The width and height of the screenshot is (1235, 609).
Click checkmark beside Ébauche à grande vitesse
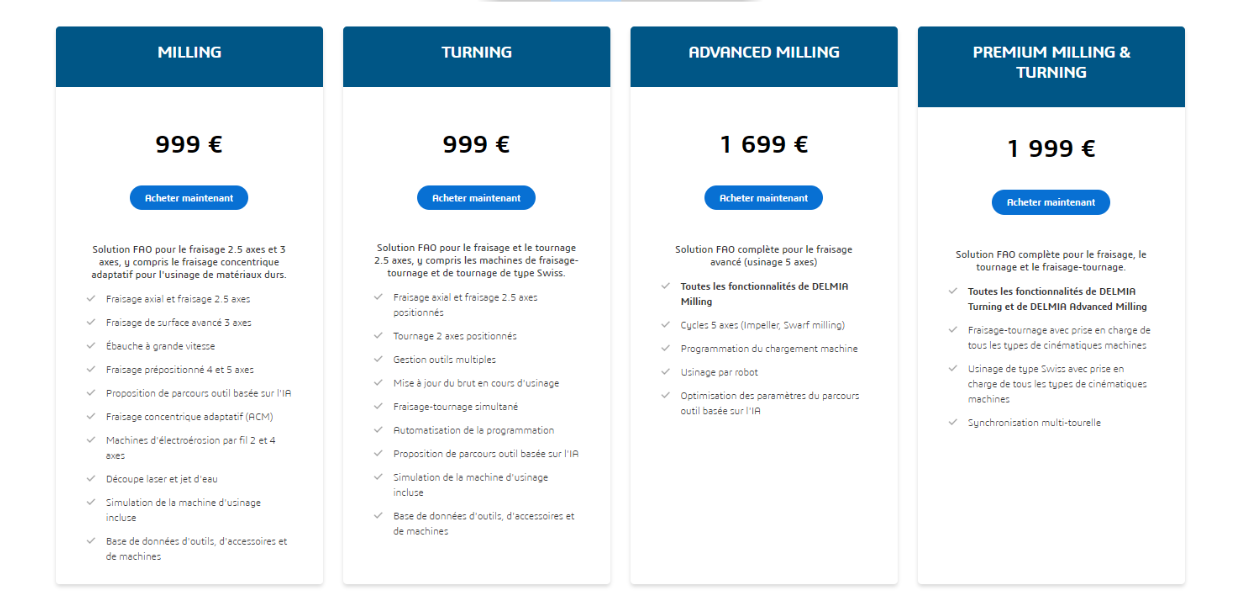91,345
